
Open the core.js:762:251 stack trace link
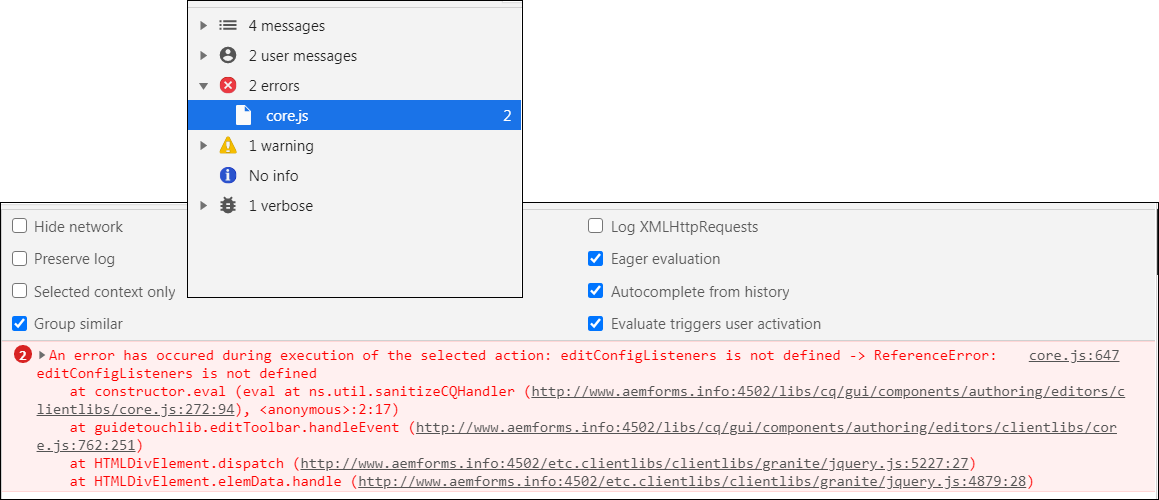(x=577, y=436)
